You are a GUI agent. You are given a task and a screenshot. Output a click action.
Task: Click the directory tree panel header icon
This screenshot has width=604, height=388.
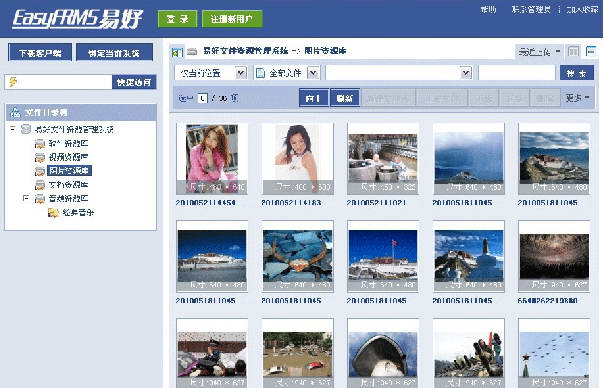pyautogui.click(x=15, y=113)
